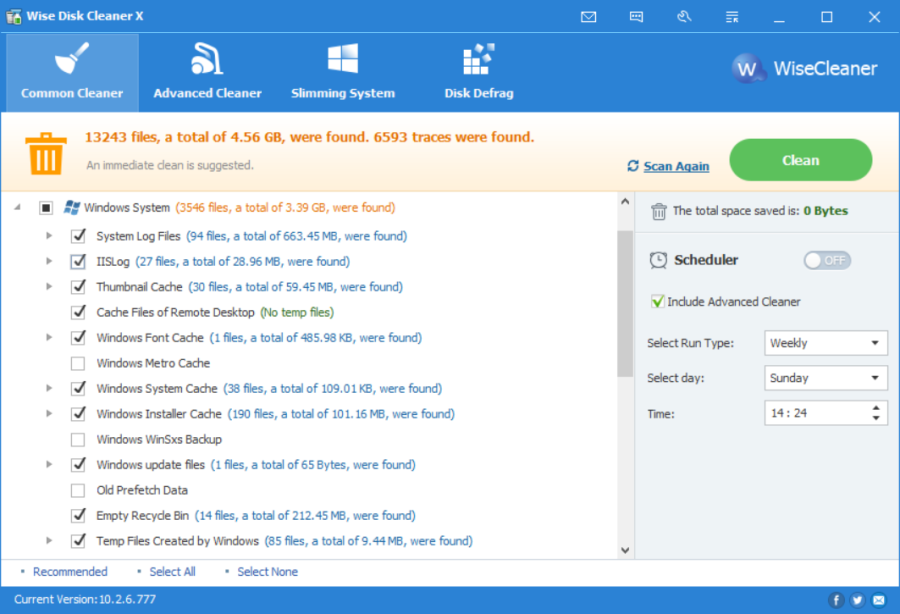The height and width of the screenshot is (614, 900).
Task: Collapse the Windows System tree node
Action: point(17,207)
